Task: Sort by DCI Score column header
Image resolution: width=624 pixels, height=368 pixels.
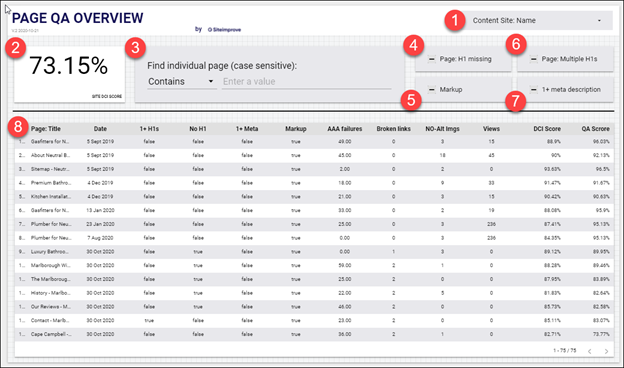Action: pos(547,129)
